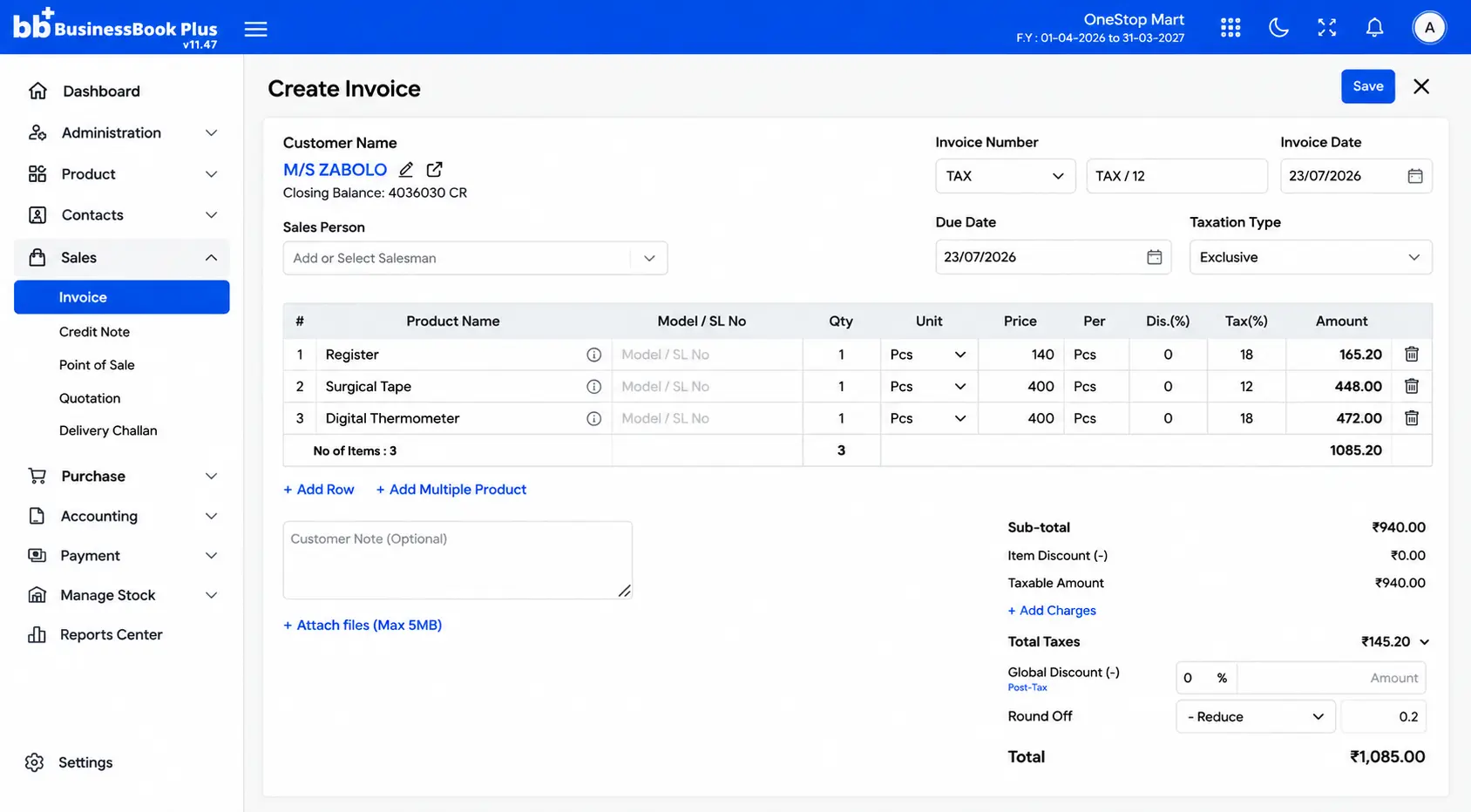Open the notifications bell
Image resolution: width=1471 pixels, height=812 pixels.
pyautogui.click(x=1374, y=28)
